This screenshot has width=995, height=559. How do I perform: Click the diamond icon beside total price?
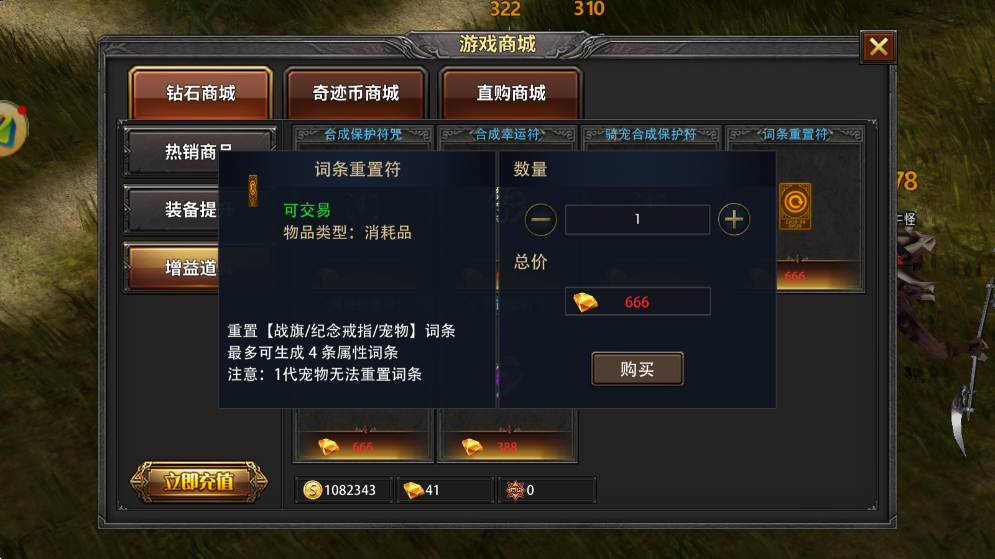coord(585,302)
